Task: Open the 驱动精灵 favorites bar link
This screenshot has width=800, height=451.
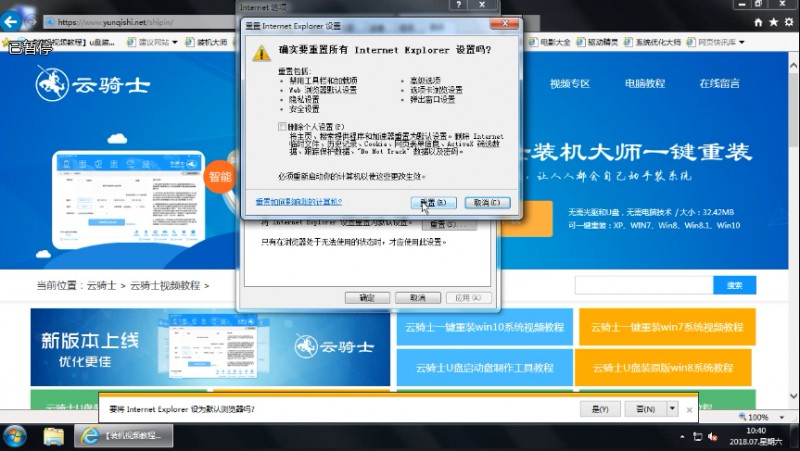Action: tap(597, 42)
